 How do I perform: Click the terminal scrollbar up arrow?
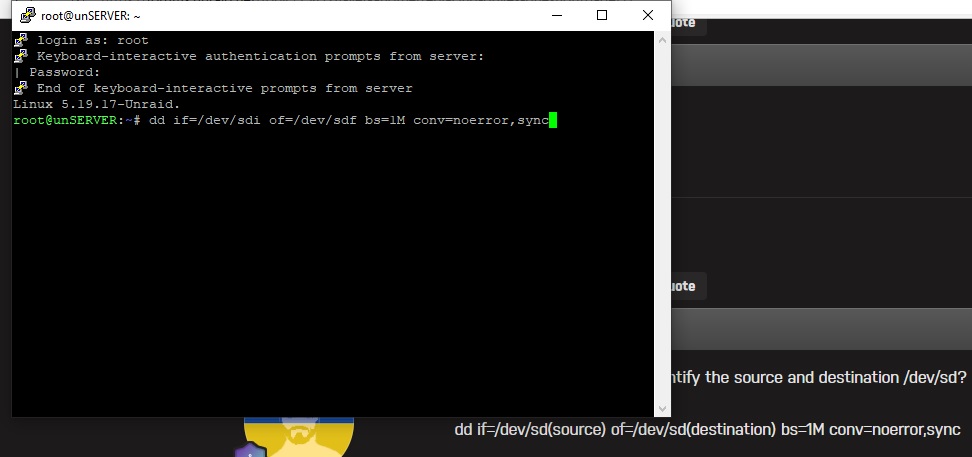pyautogui.click(x=662, y=40)
